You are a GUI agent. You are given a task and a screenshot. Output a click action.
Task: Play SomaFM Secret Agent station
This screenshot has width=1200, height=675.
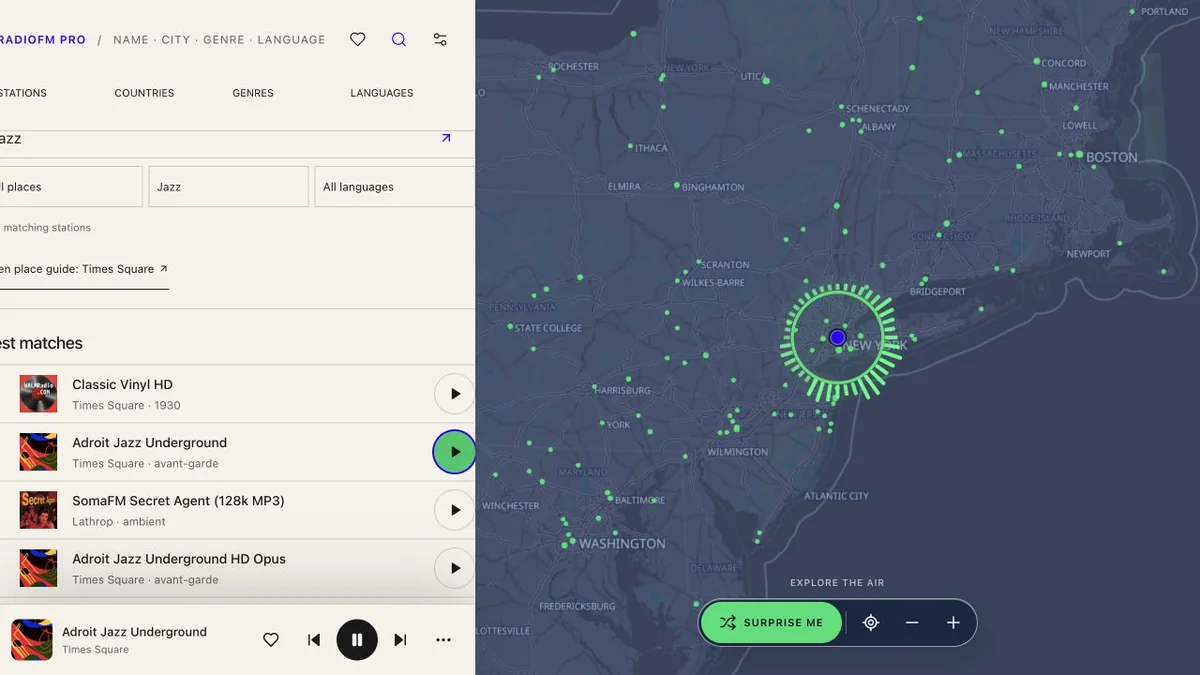454,510
